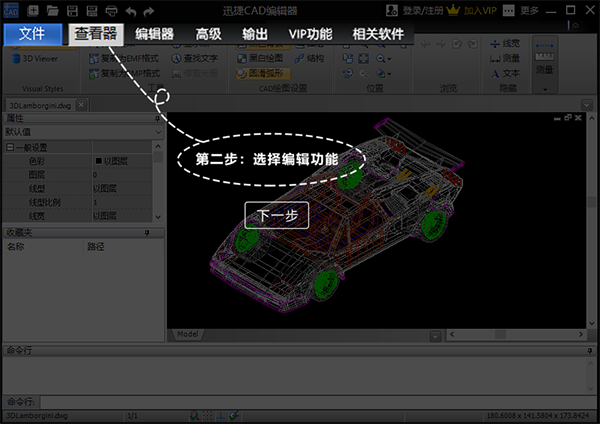600x424 pixels.
Task: Select 复制为EMF格式 tool
Action: 124,58
